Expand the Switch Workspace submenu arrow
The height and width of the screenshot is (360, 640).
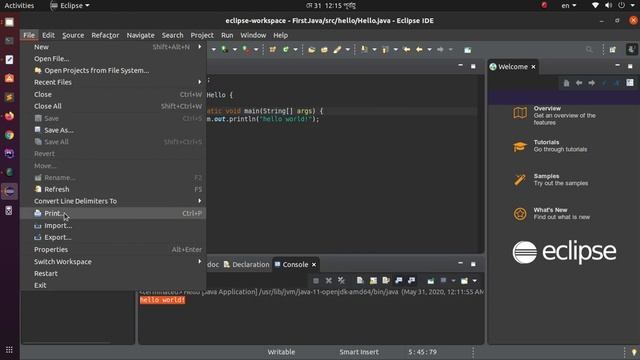200,261
